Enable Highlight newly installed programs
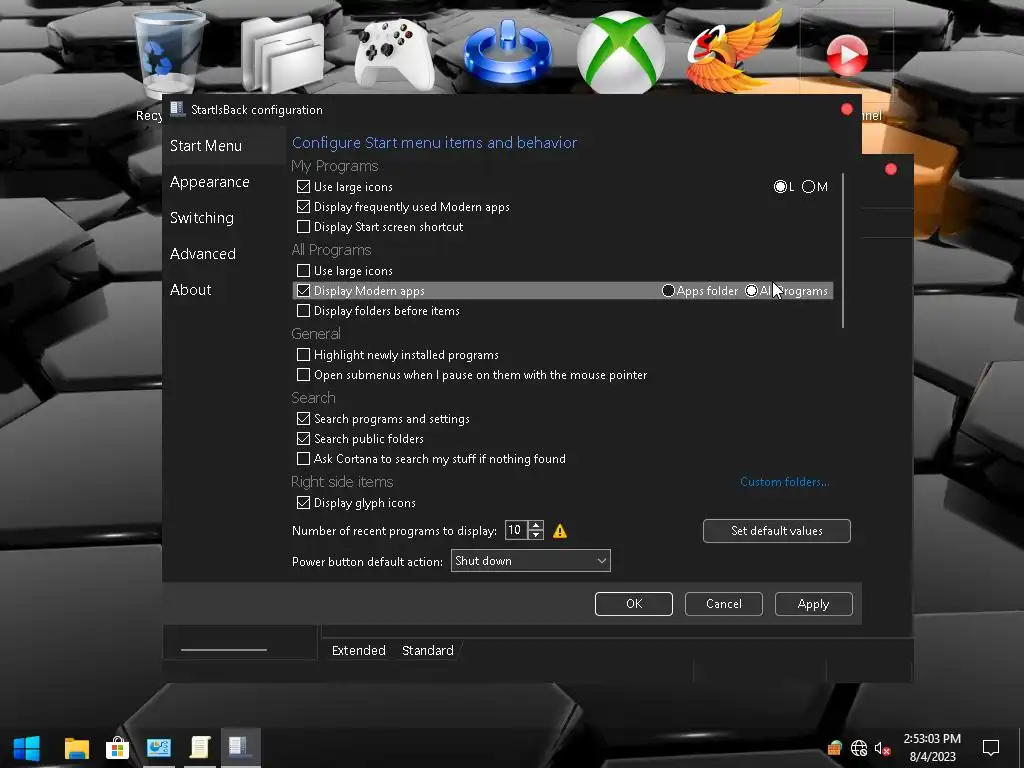 click(x=303, y=355)
